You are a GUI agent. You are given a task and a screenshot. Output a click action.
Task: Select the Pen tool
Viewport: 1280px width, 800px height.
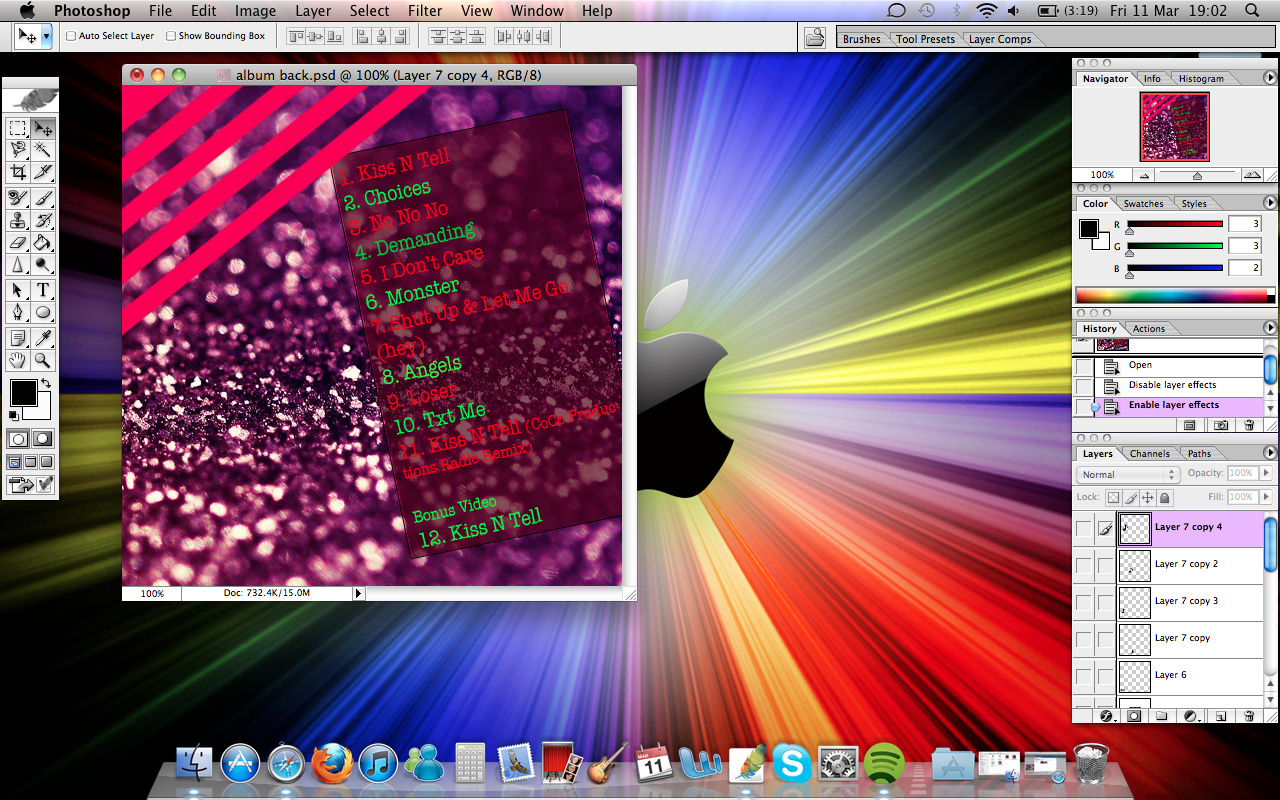[x=18, y=312]
